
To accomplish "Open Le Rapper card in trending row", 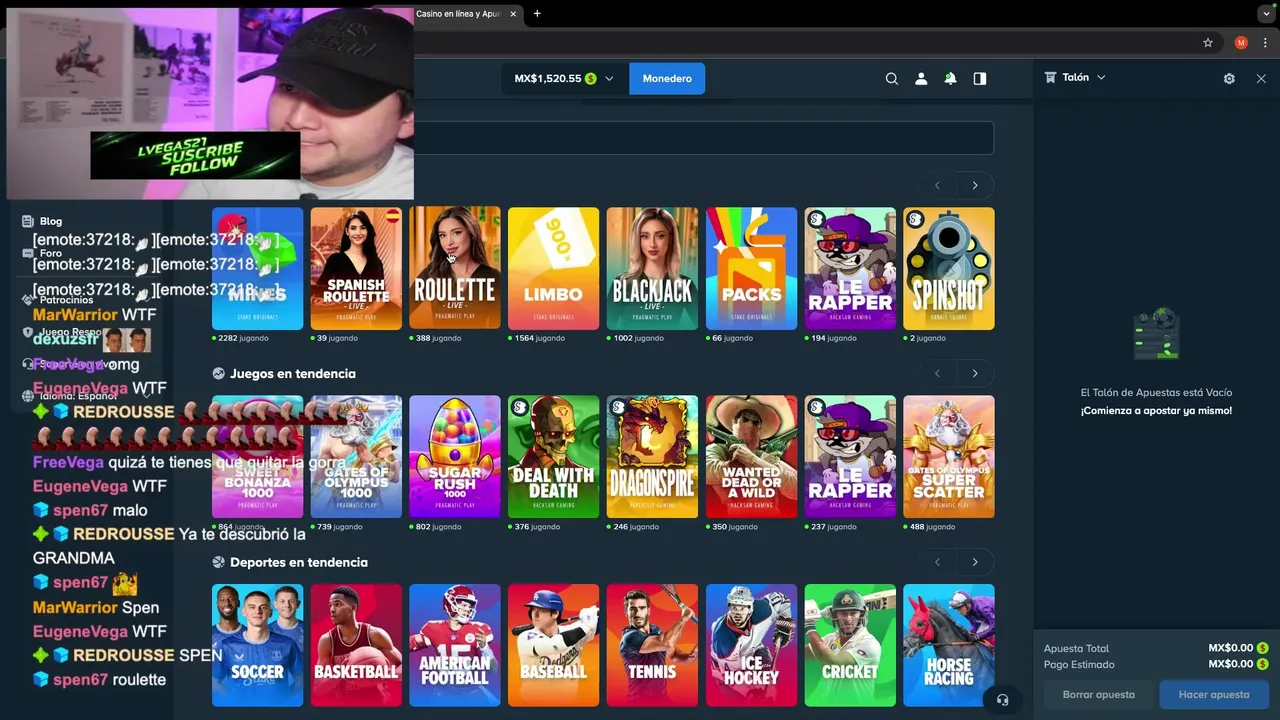I will tap(850, 457).
